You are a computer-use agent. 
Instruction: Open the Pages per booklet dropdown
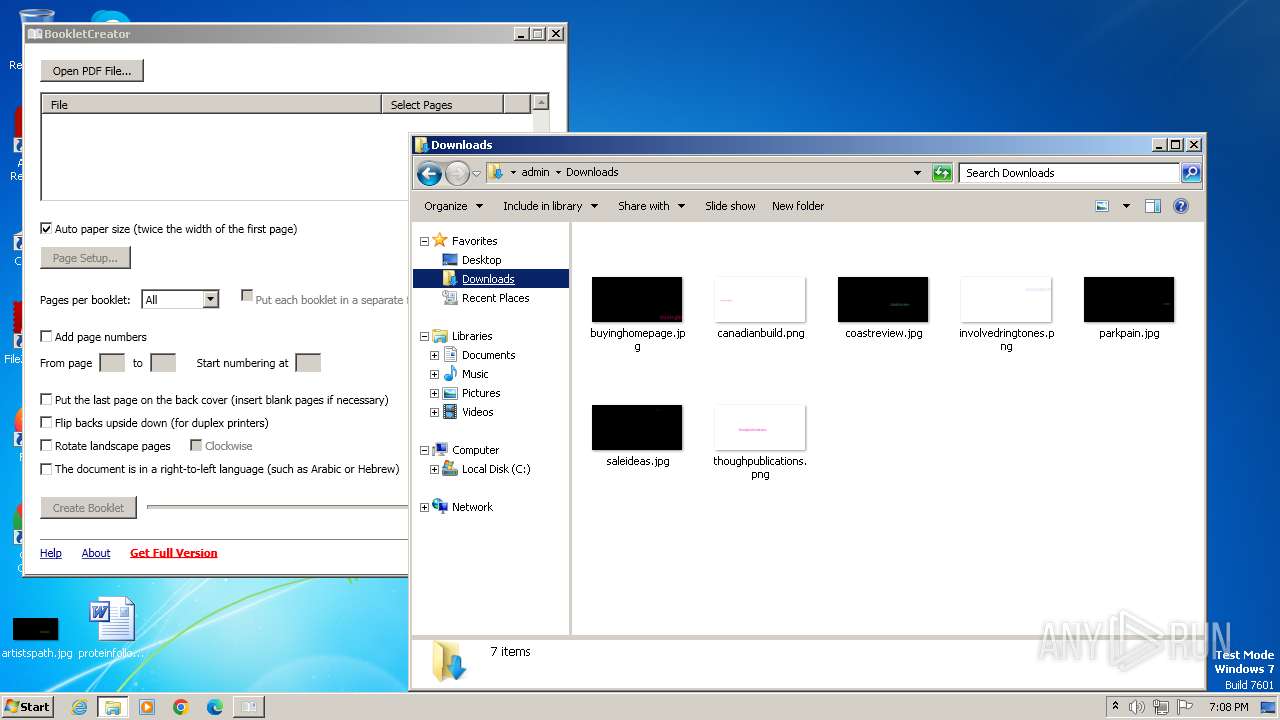point(210,299)
